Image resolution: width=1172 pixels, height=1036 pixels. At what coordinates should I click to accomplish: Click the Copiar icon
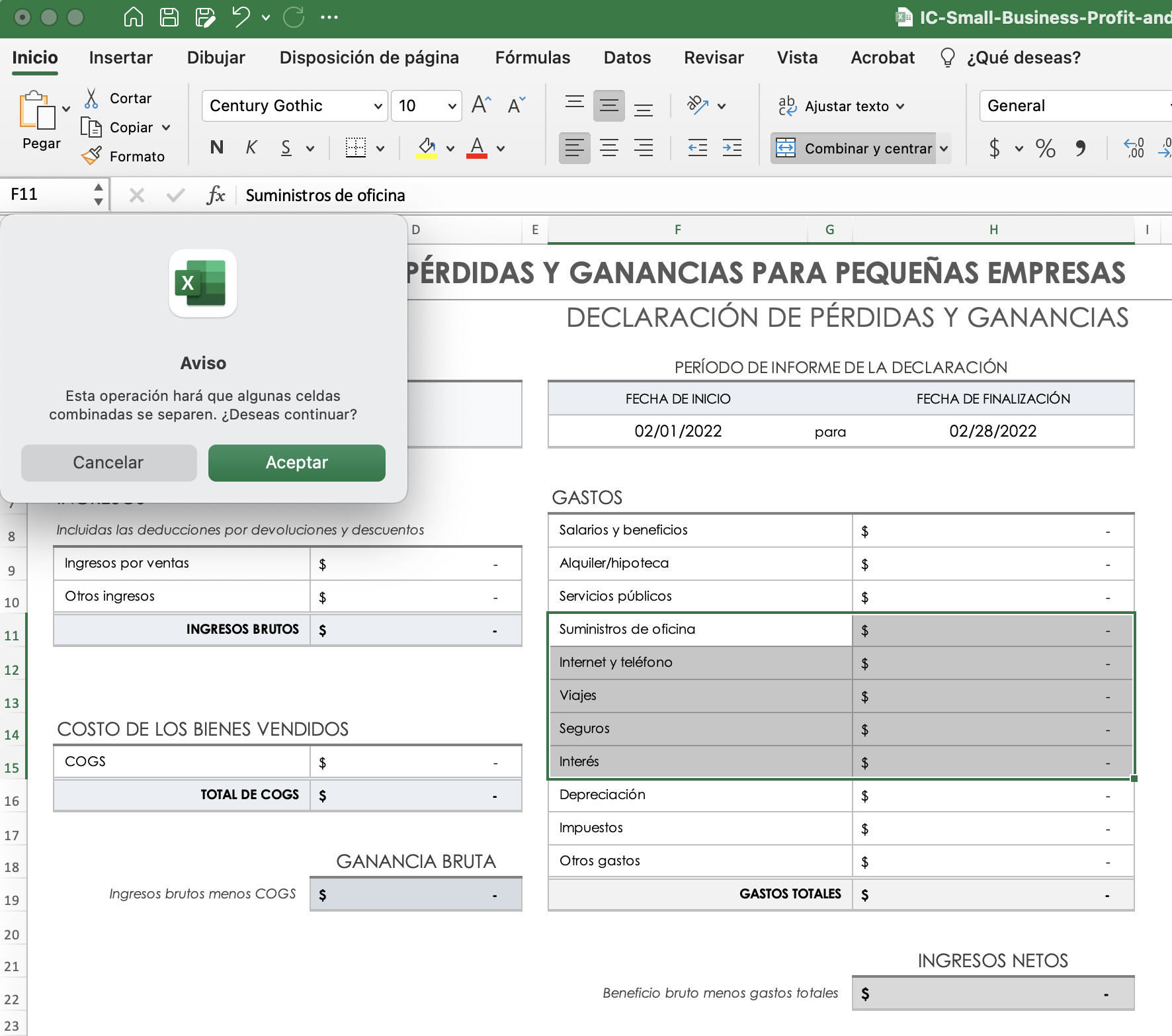pos(91,127)
